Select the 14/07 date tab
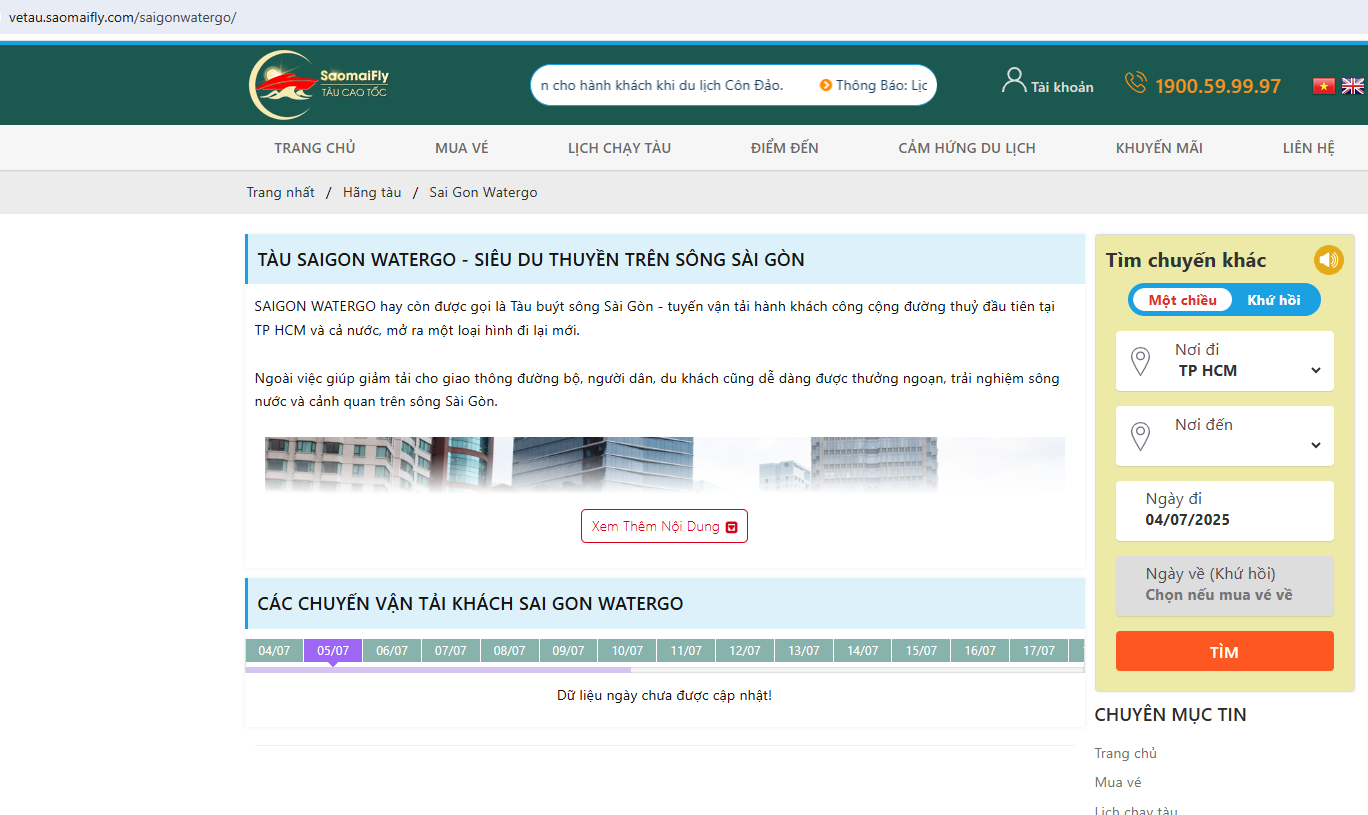1368x815 pixels. [x=863, y=650]
